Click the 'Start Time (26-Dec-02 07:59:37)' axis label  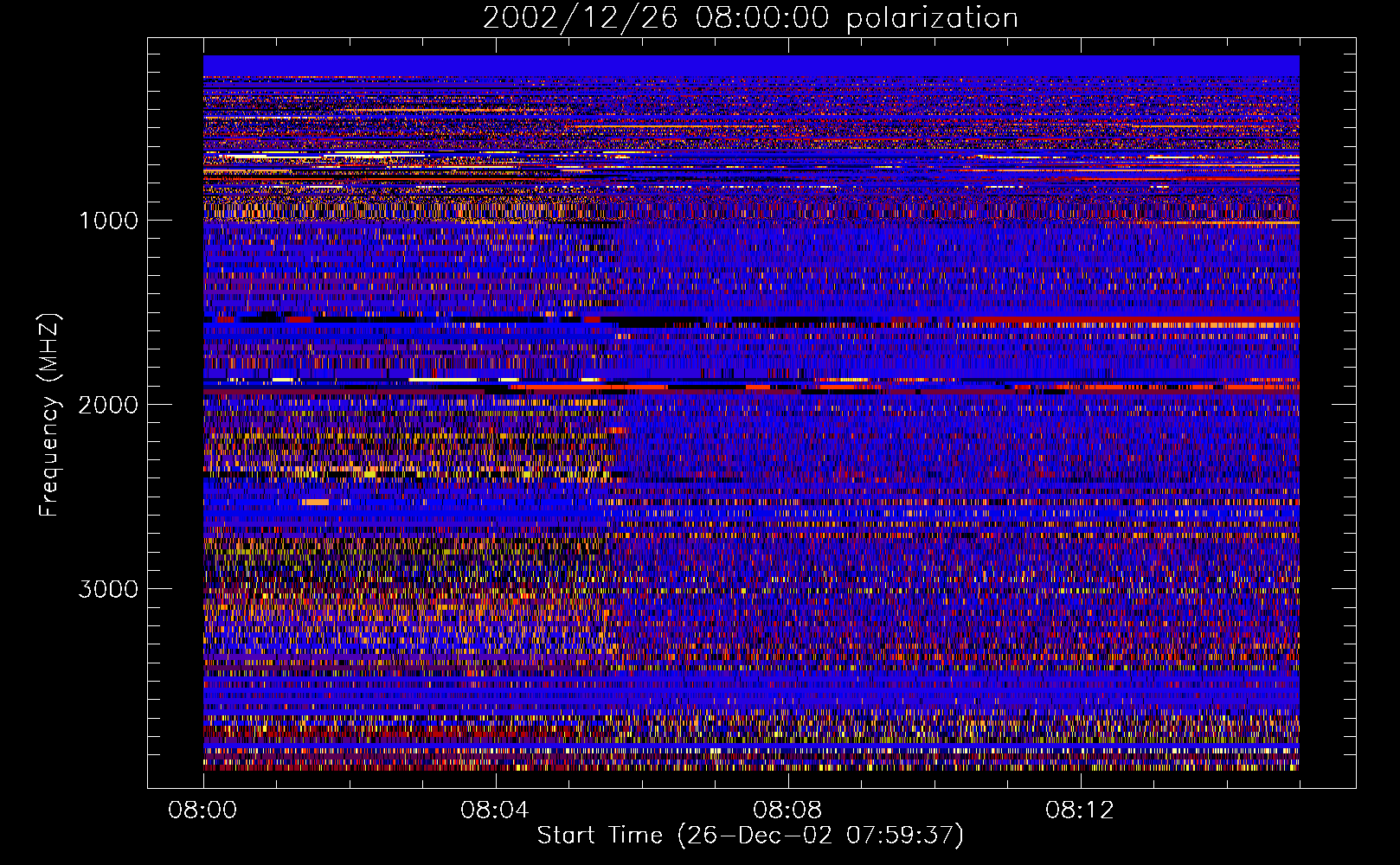[750, 836]
